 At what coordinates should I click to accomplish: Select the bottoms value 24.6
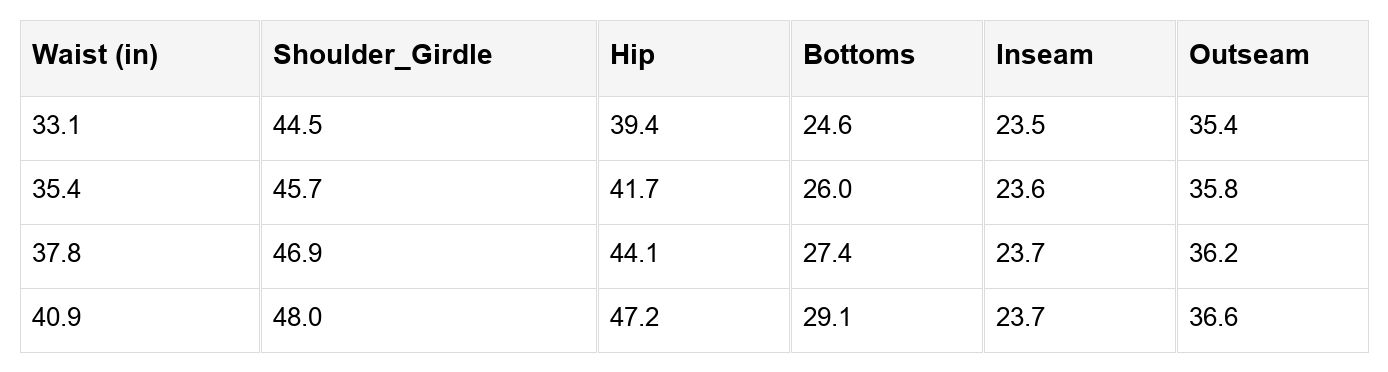click(887, 128)
